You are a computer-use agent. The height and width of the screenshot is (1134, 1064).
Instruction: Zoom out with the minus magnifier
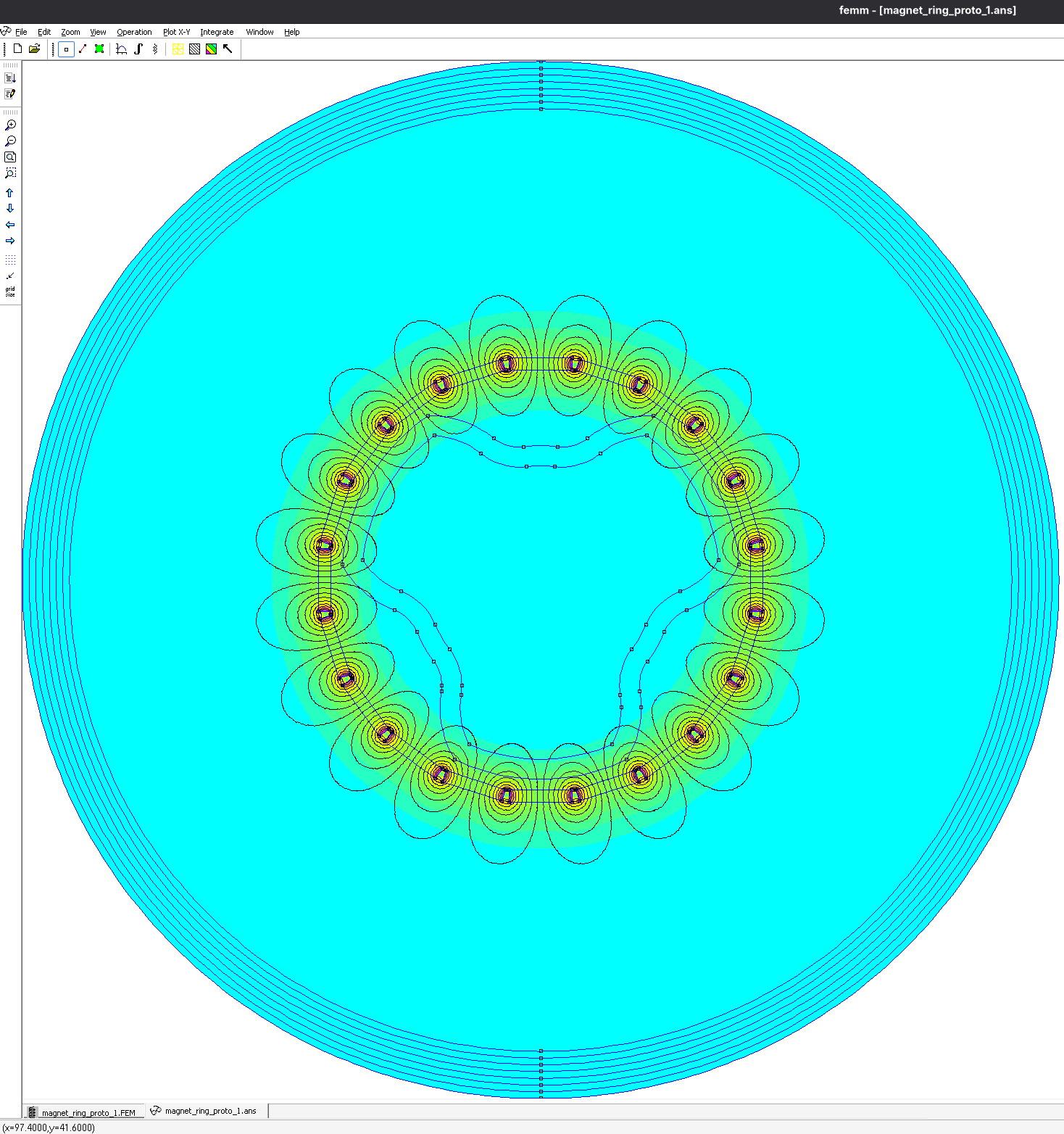10,141
